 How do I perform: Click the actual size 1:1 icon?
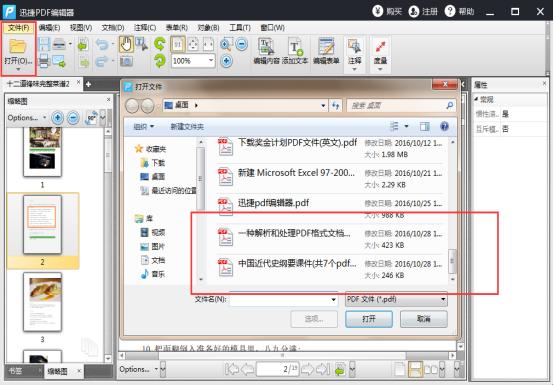click(178, 44)
